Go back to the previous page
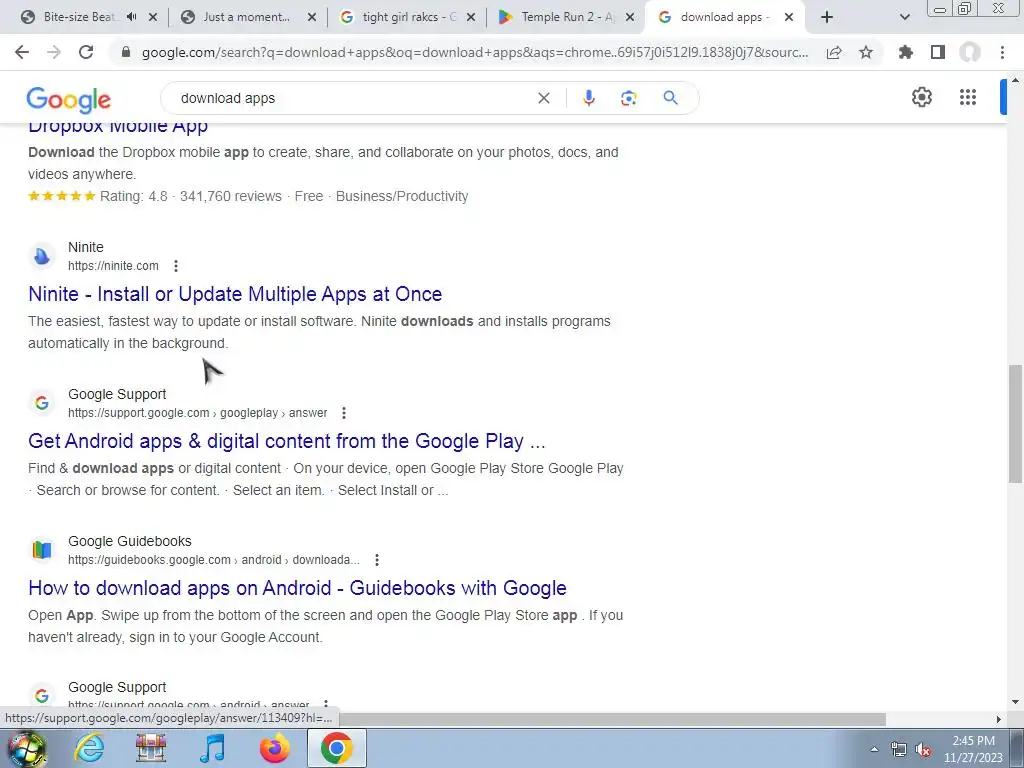 [x=22, y=52]
